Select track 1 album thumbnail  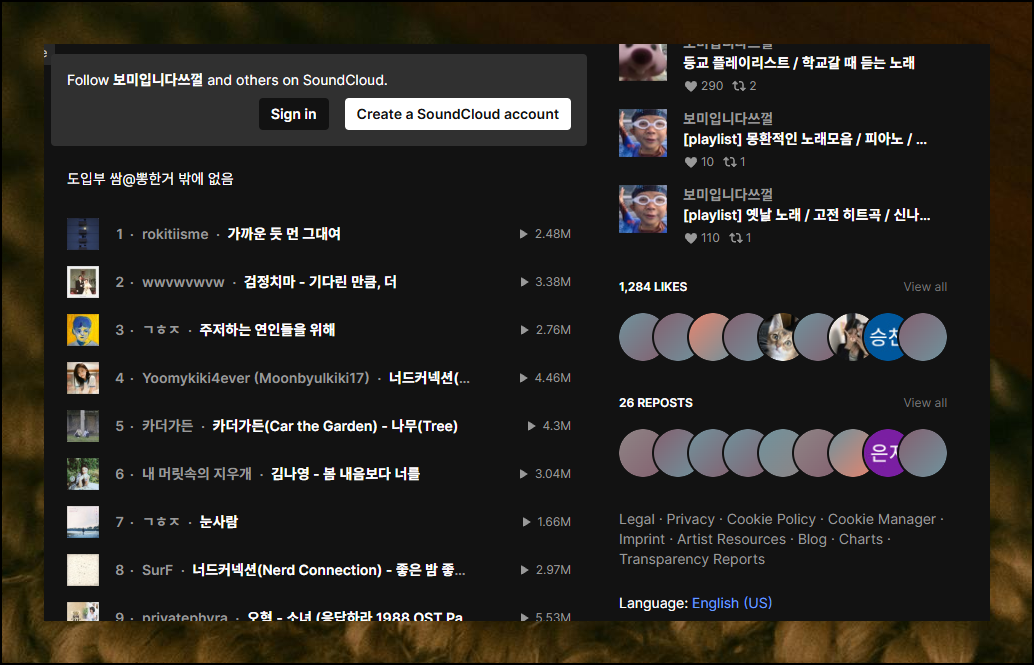tap(83, 234)
